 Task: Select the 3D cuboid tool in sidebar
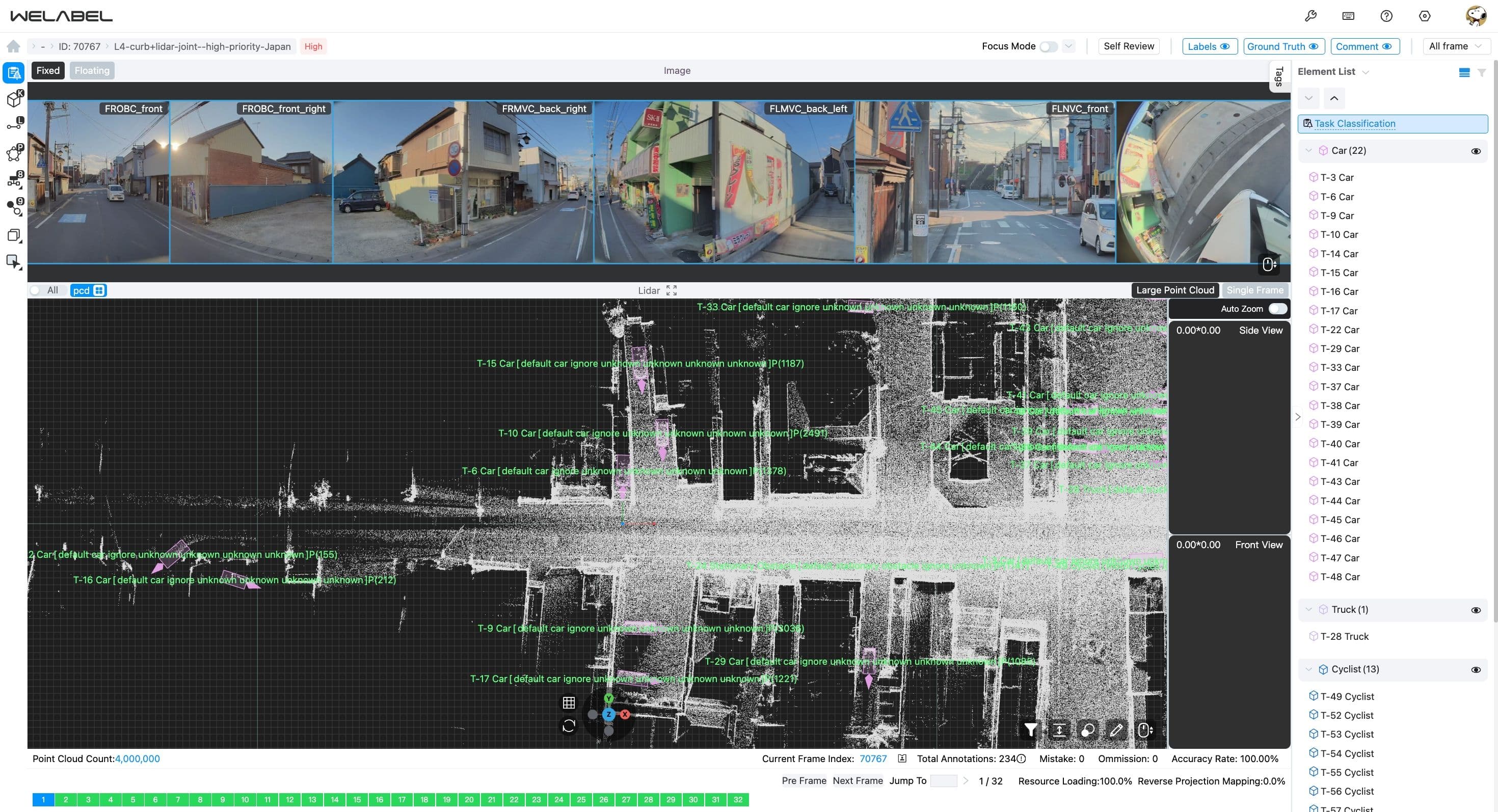tap(15, 99)
